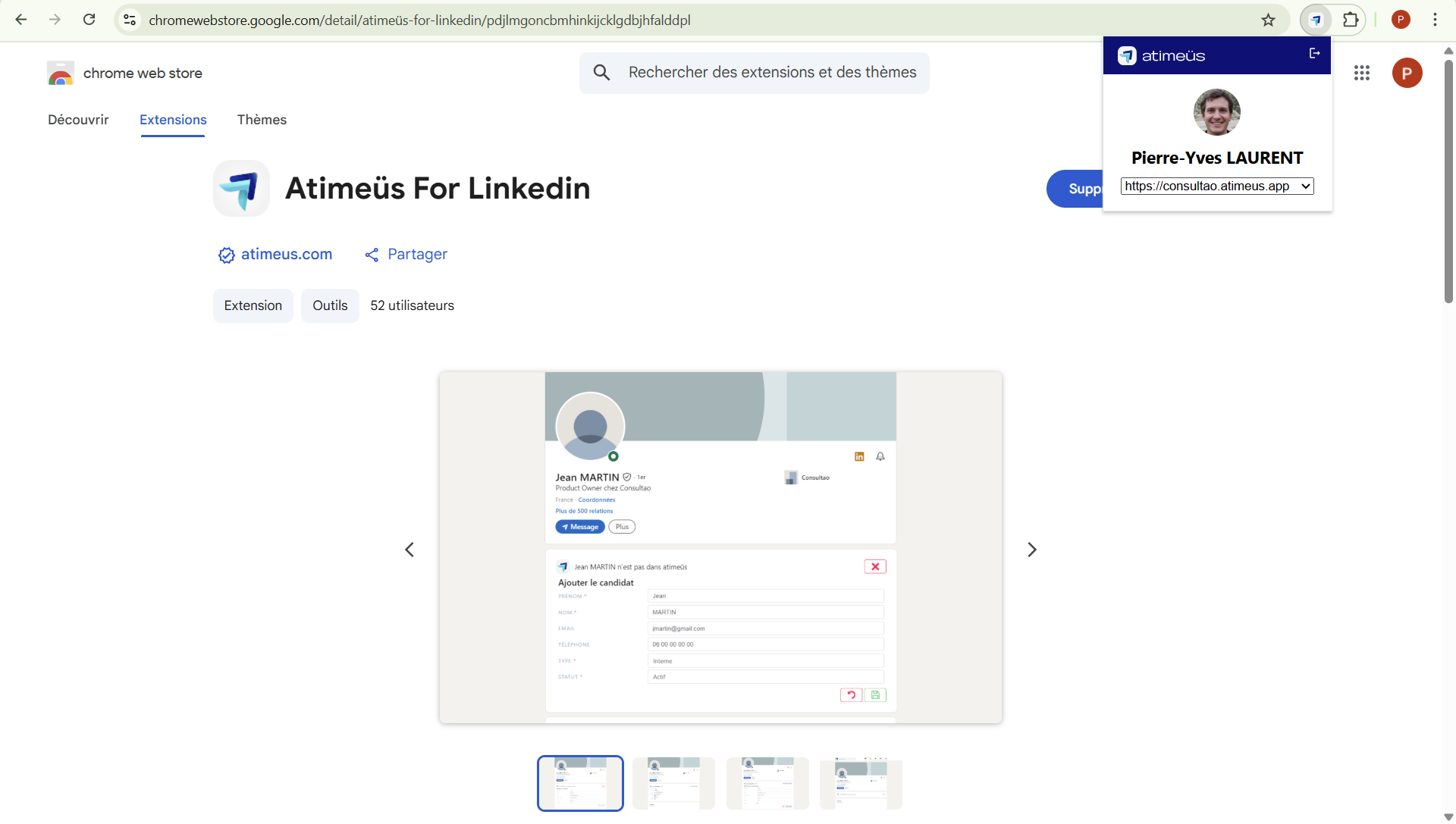Image resolution: width=1456 pixels, height=824 pixels.
Task: Show the previous screenshot with the left chevron
Action: click(409, 550)
